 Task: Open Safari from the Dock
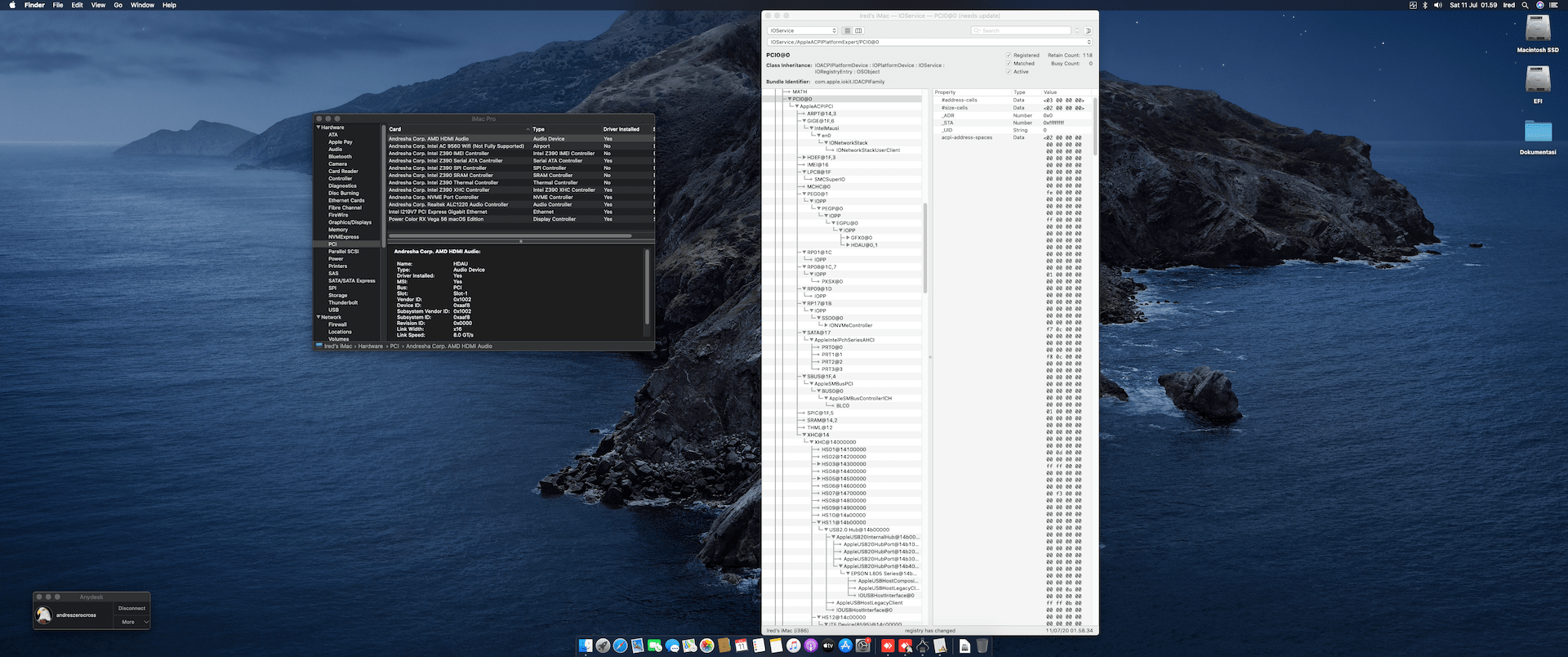tap(620, 646)
